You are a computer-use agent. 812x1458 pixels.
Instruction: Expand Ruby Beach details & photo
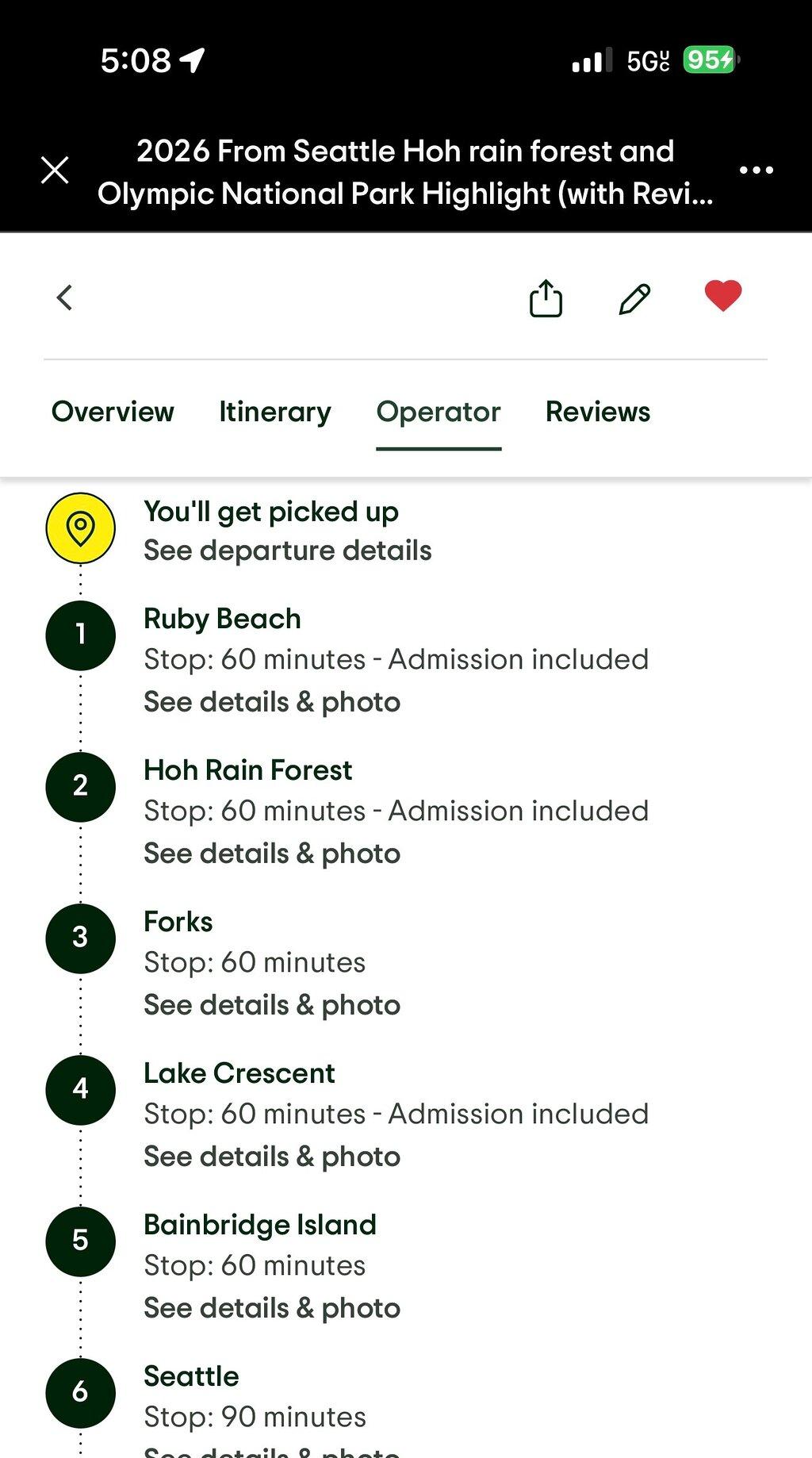[272, 702]
